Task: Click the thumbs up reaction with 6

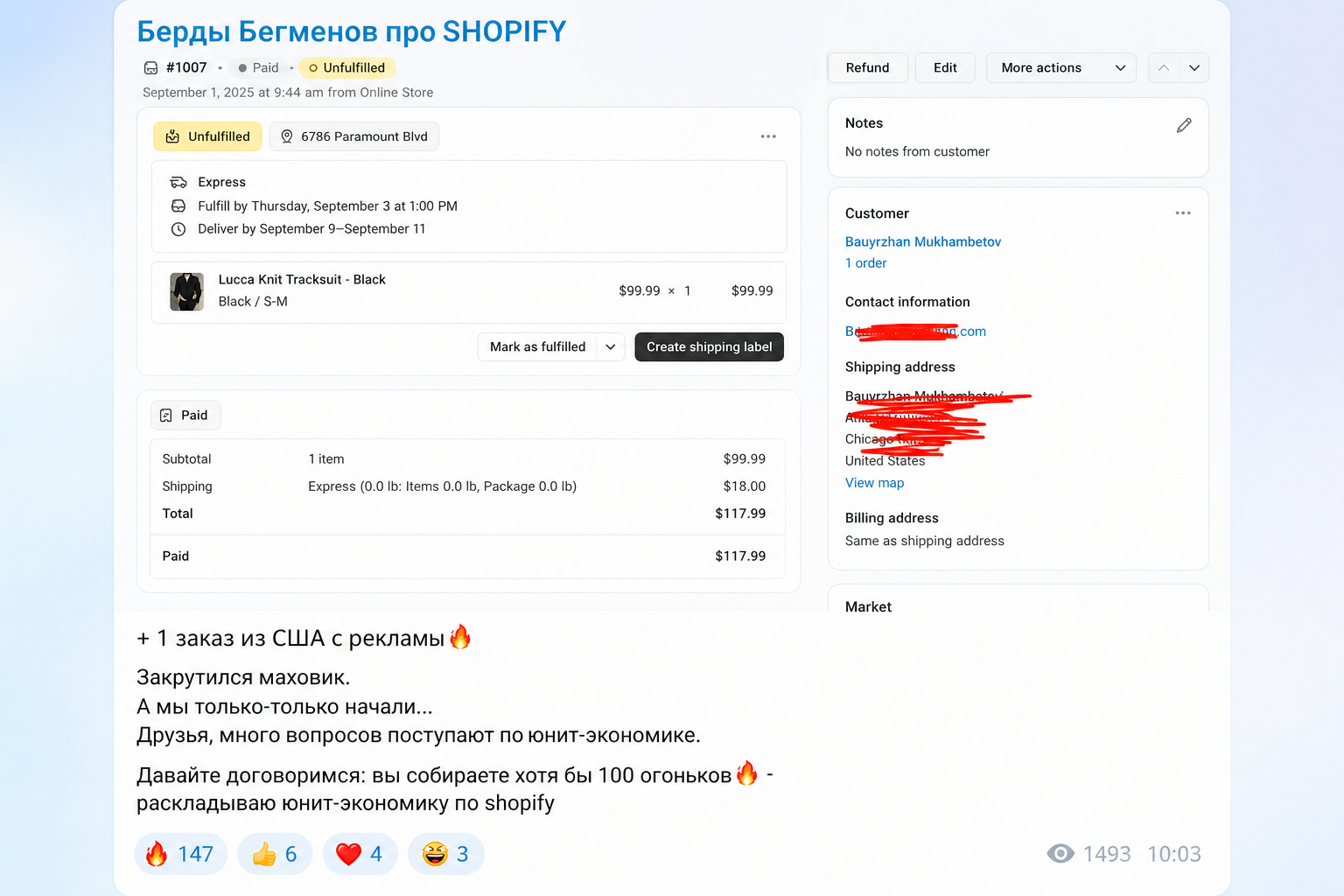Action: click(275, 854)
